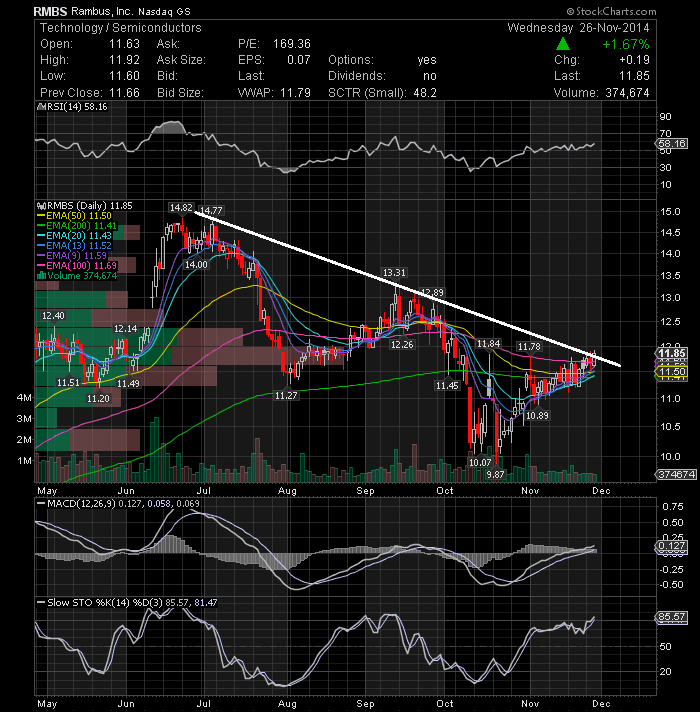
Task: Click the 9.87 lowest price annotation
Action: click(495, 475)
